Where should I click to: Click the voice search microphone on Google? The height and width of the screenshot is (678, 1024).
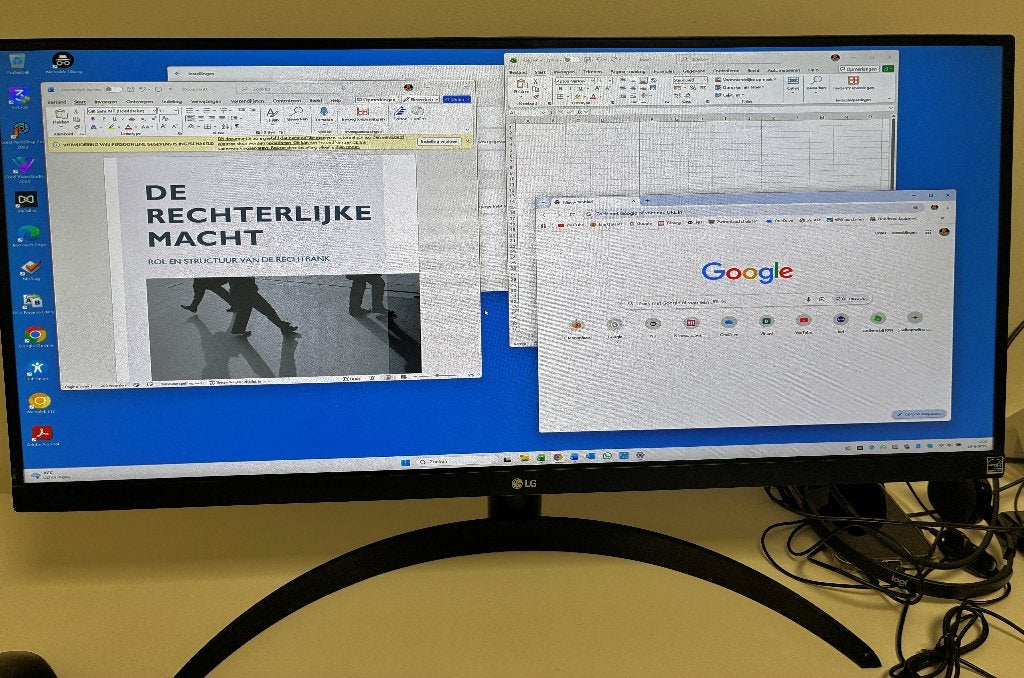809,299
